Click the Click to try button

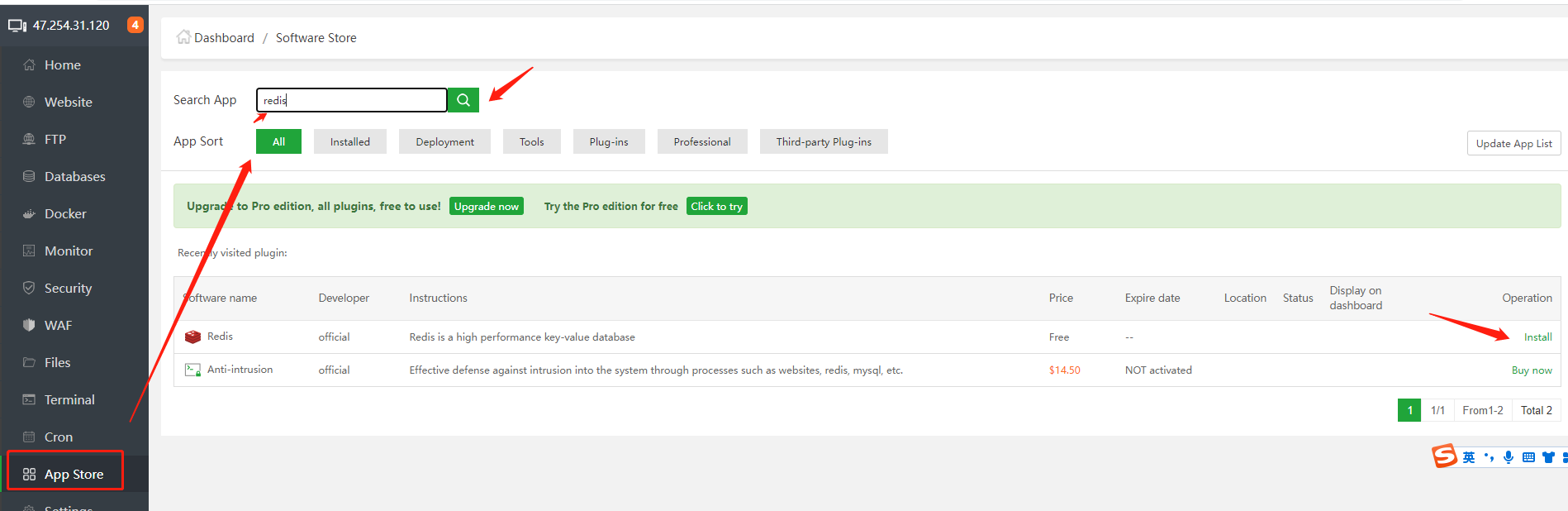(716, 206)
